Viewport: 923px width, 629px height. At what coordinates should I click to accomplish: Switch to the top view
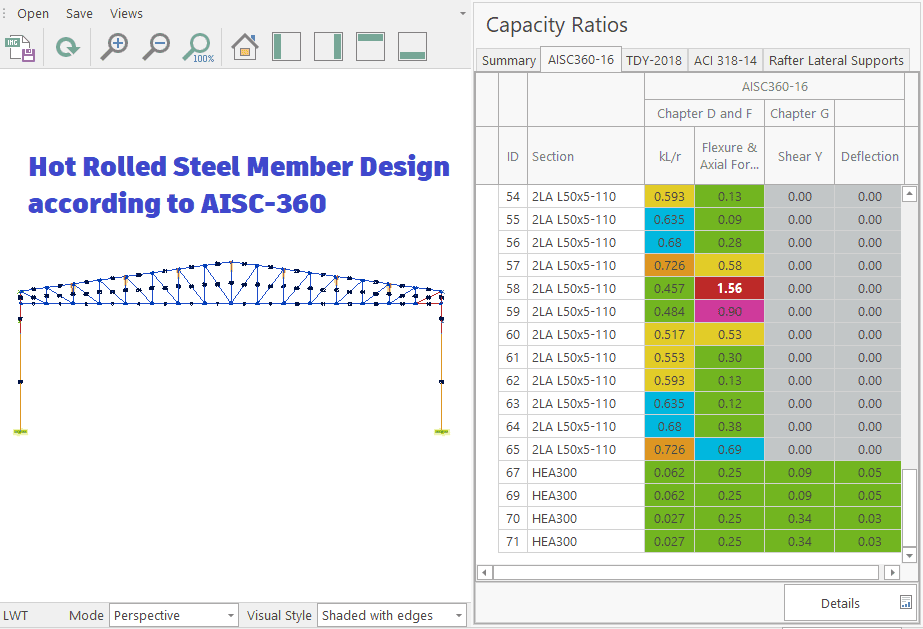pos(371,47)
